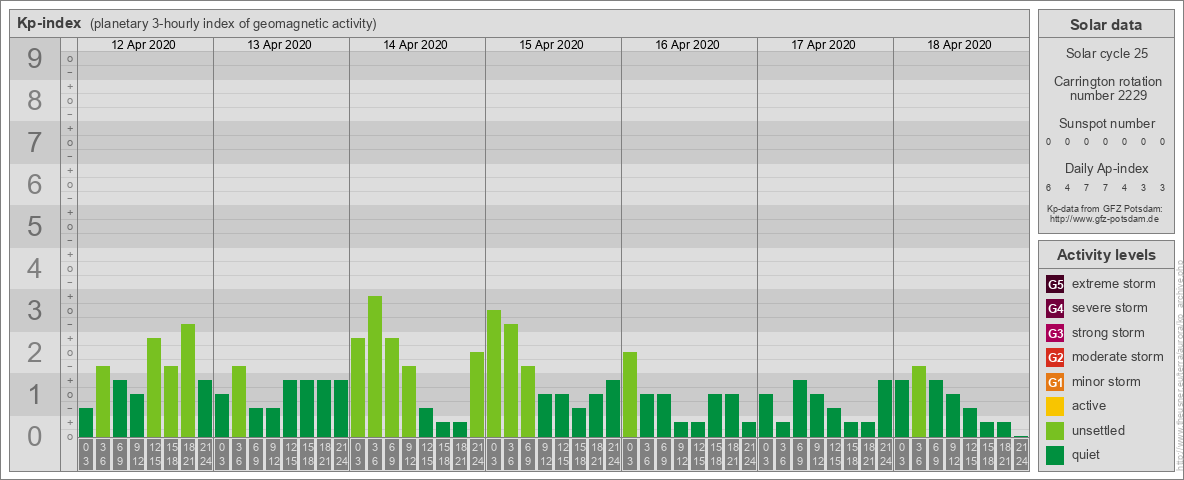Viewport: 1184px width, 480px height.
Task: Click the Daily Ap-index value 6
Action: 1049,187
